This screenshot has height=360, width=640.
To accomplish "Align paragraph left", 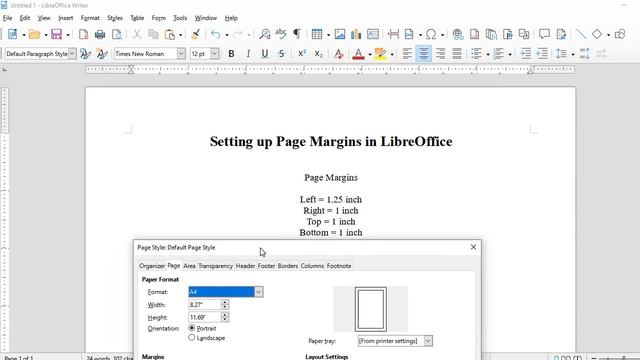I will tap(407, 54).
